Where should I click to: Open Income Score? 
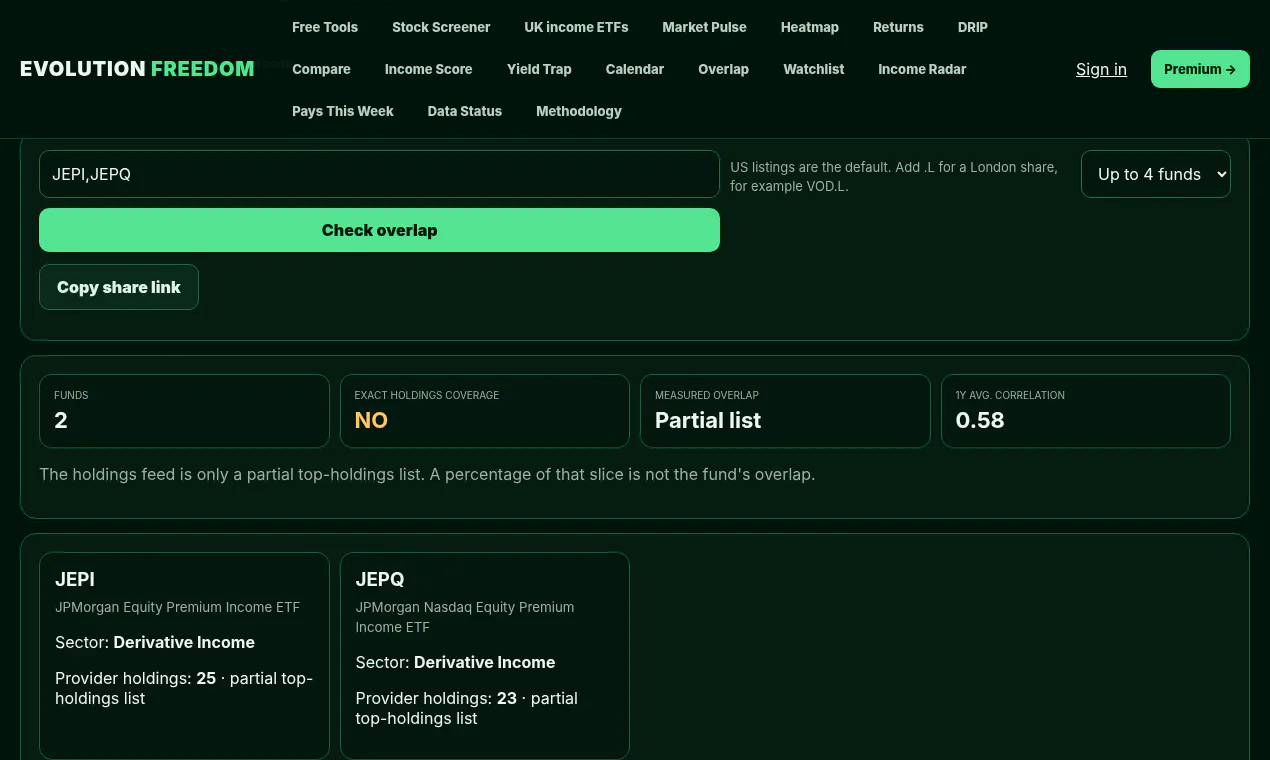428,69
